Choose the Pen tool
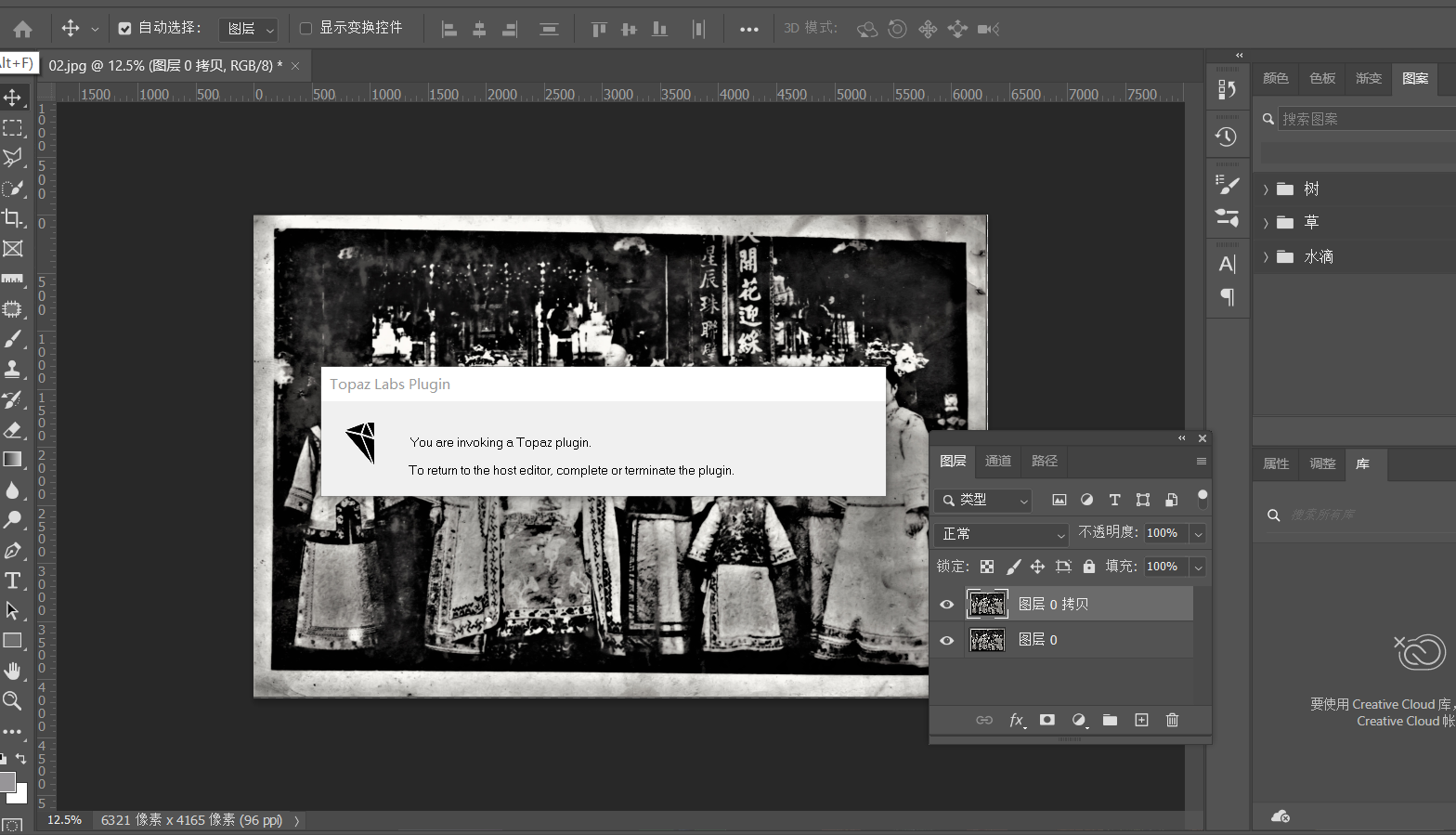Screen dimensions: 1456x835 (13, 551)
